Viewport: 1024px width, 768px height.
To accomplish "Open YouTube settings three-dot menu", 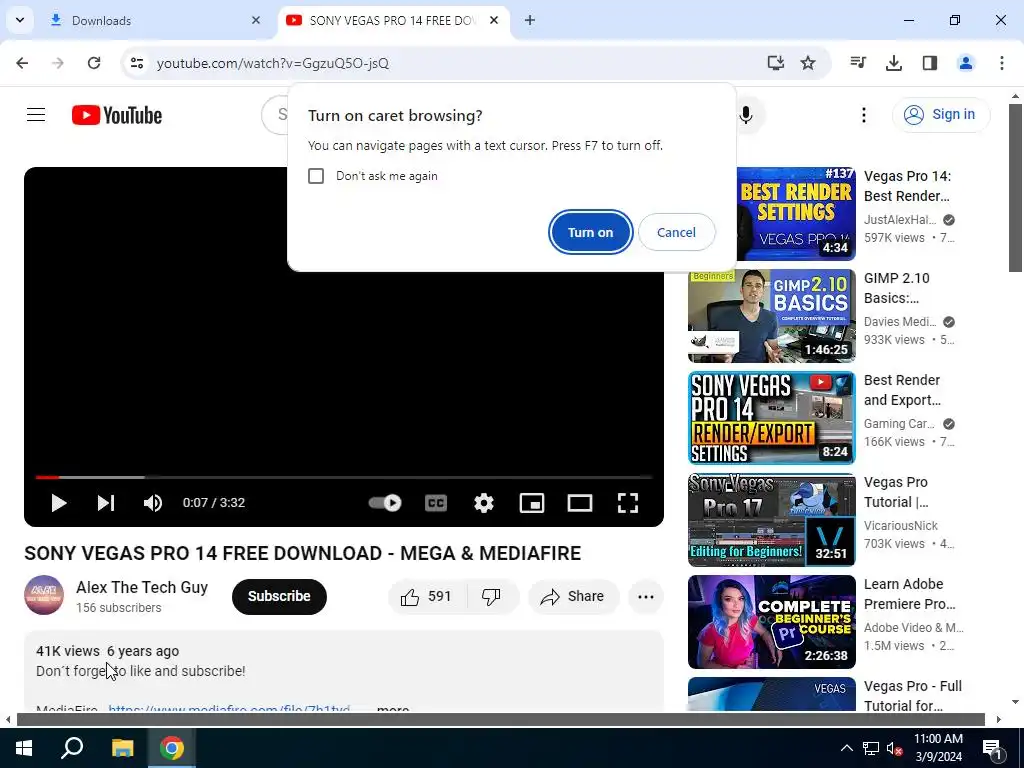I will (x=863, y=115).
